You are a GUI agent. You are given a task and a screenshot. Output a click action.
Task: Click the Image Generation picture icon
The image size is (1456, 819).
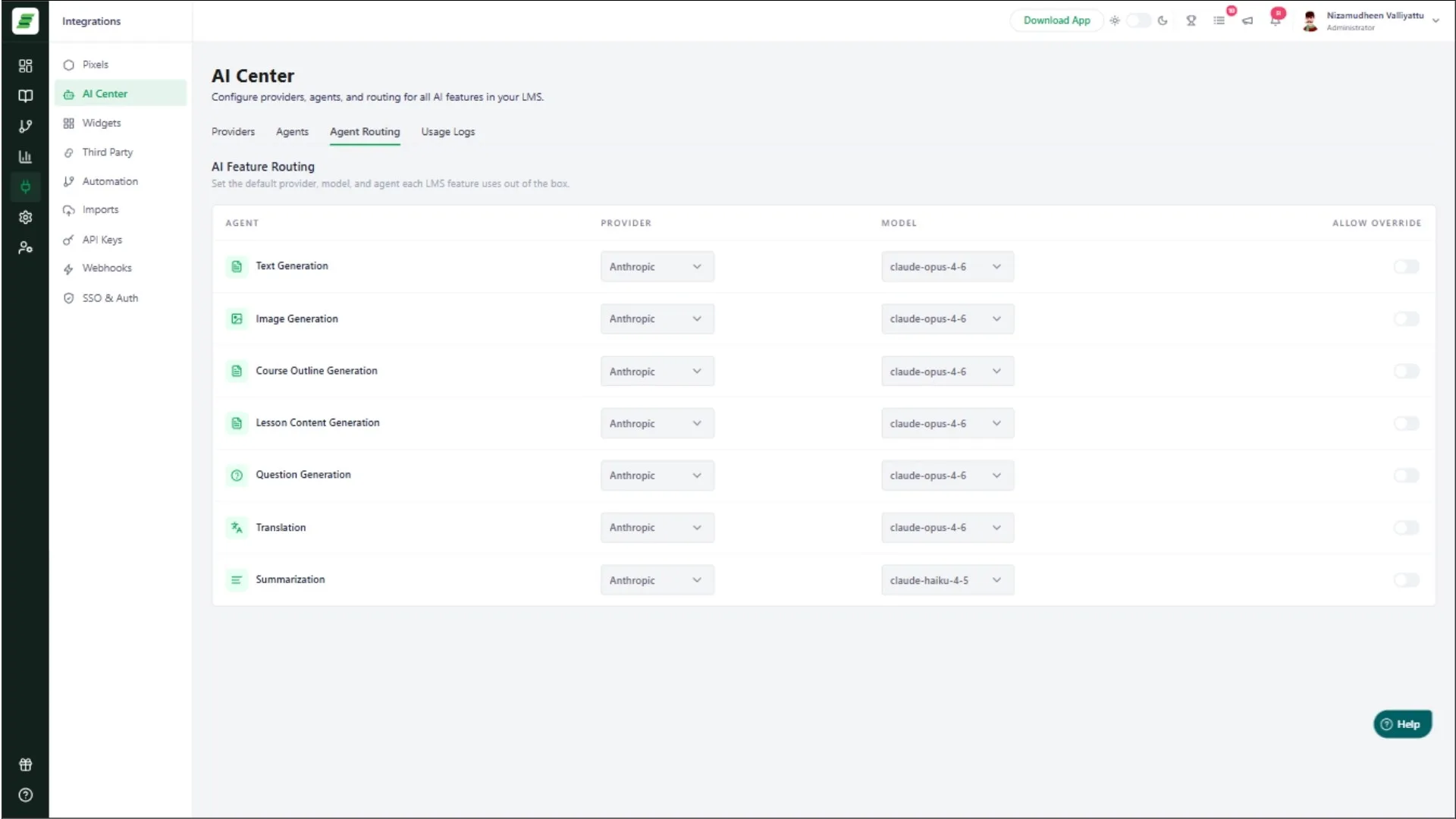(237, 319)
